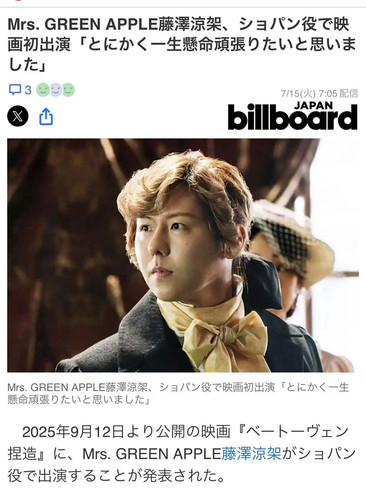
Task: Click the word JAPAN above billboard
Action: 314,105
